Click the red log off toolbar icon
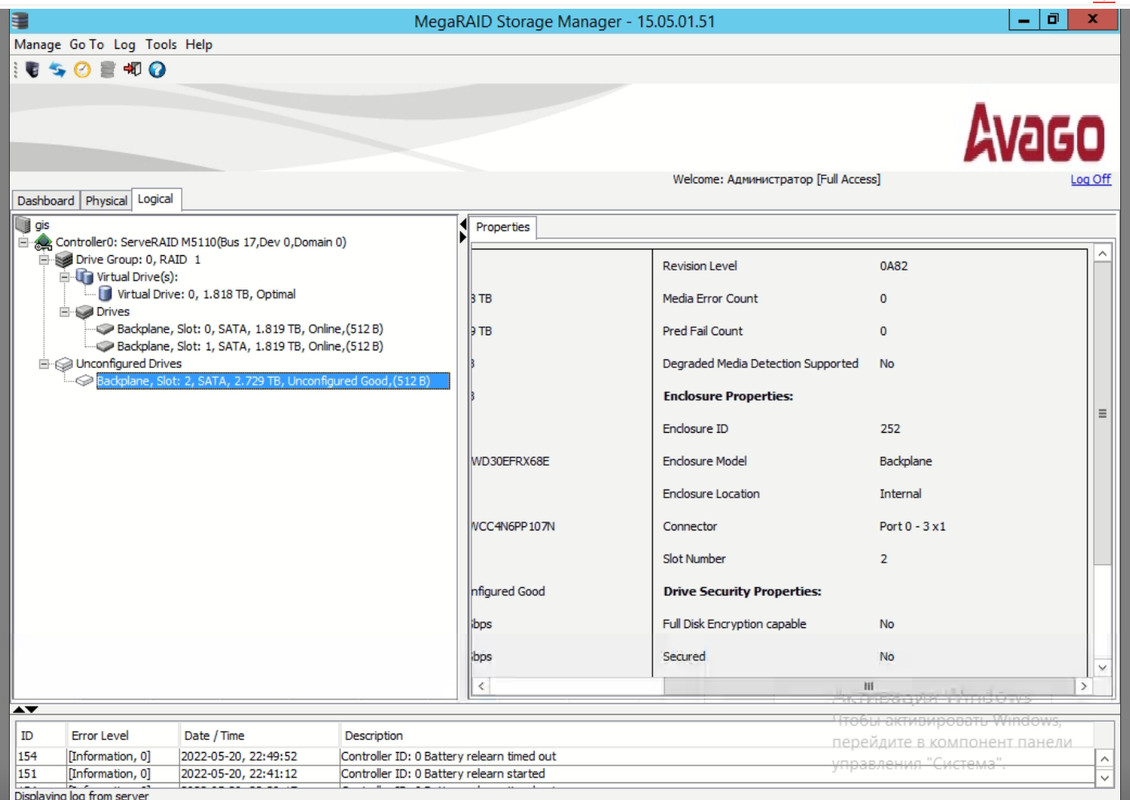Viewport: 1130px width, 800px height. click(x=132, y=69)
